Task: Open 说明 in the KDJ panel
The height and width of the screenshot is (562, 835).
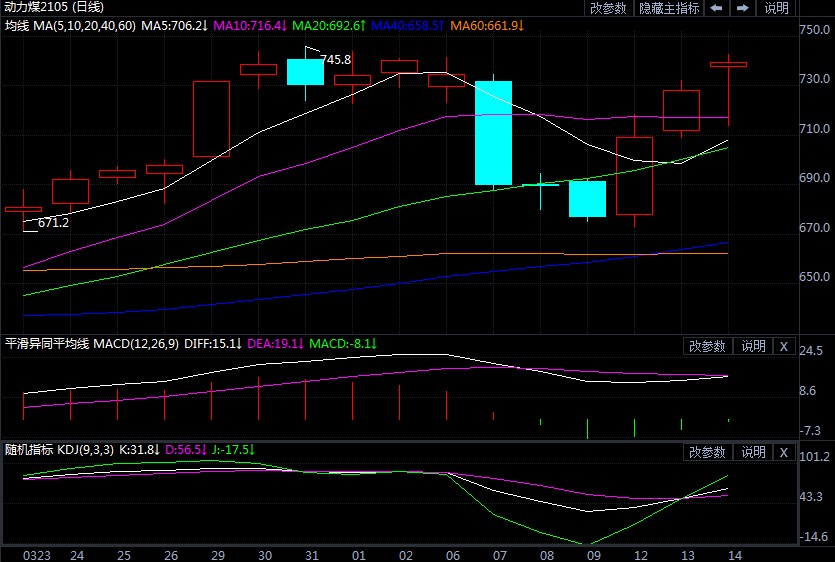Action: click(x=752, y=452)
